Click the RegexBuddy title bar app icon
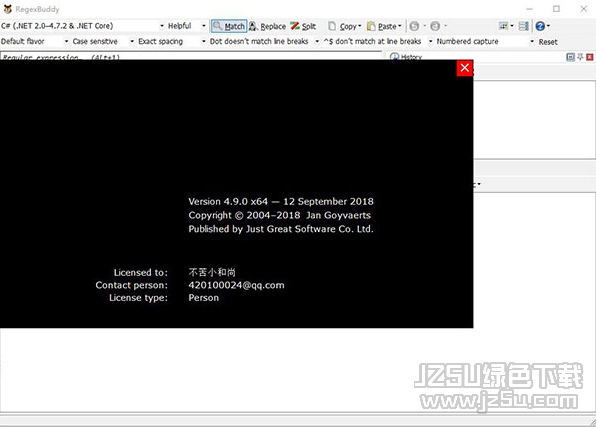596x427 pixels. [x=7, y=9]
